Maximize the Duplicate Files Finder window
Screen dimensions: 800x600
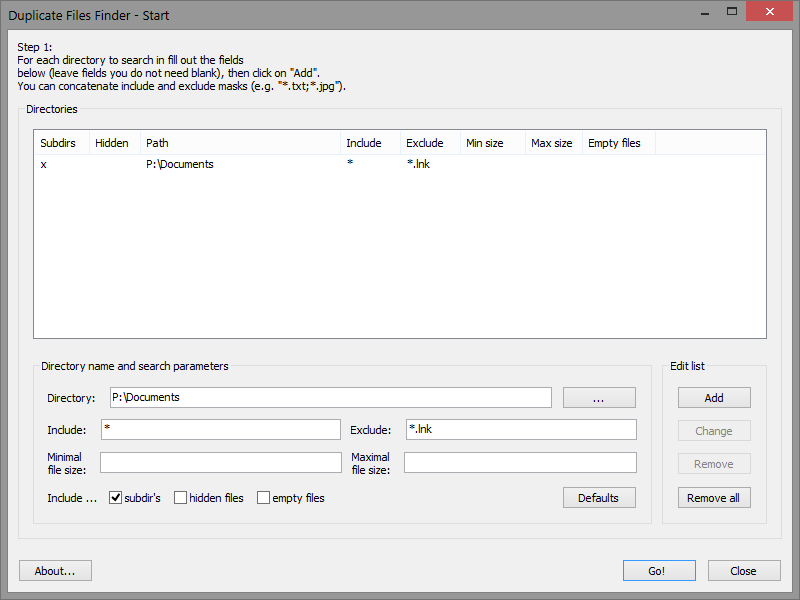(732, 12)
